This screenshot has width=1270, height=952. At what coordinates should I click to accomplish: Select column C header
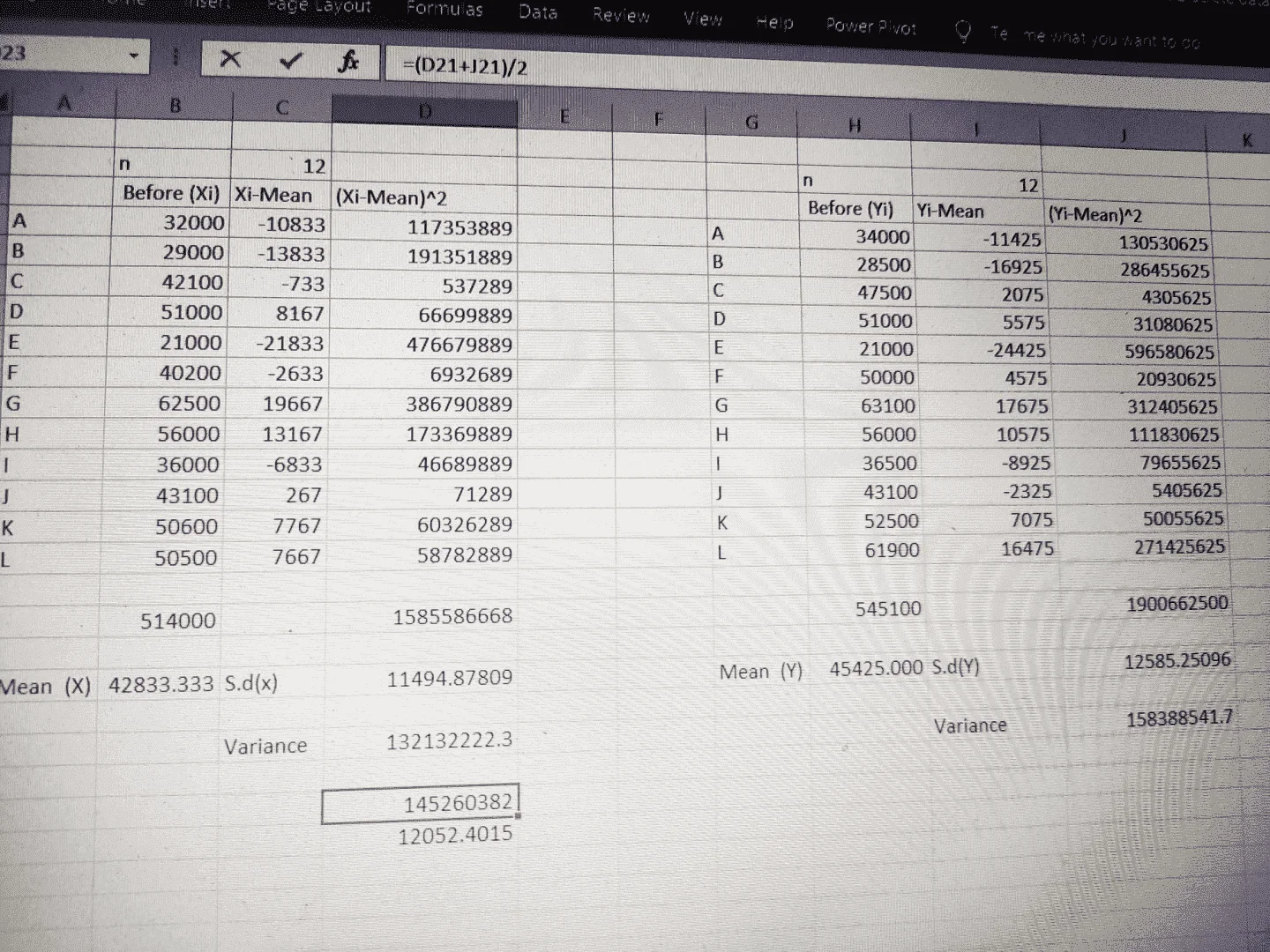[282, 108]
